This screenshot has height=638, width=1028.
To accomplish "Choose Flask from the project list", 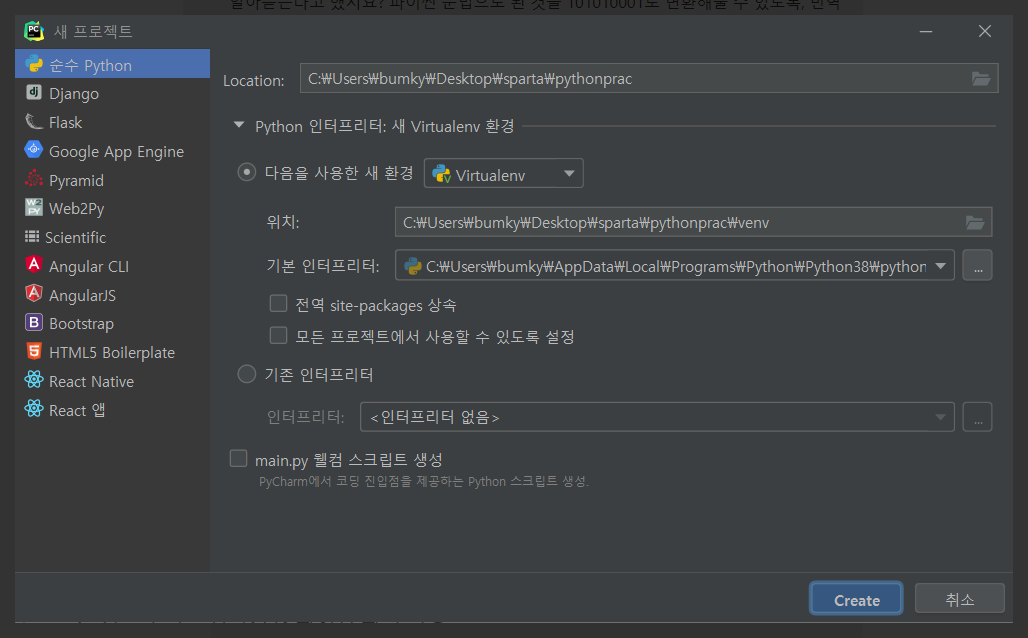I will (112, 122).
